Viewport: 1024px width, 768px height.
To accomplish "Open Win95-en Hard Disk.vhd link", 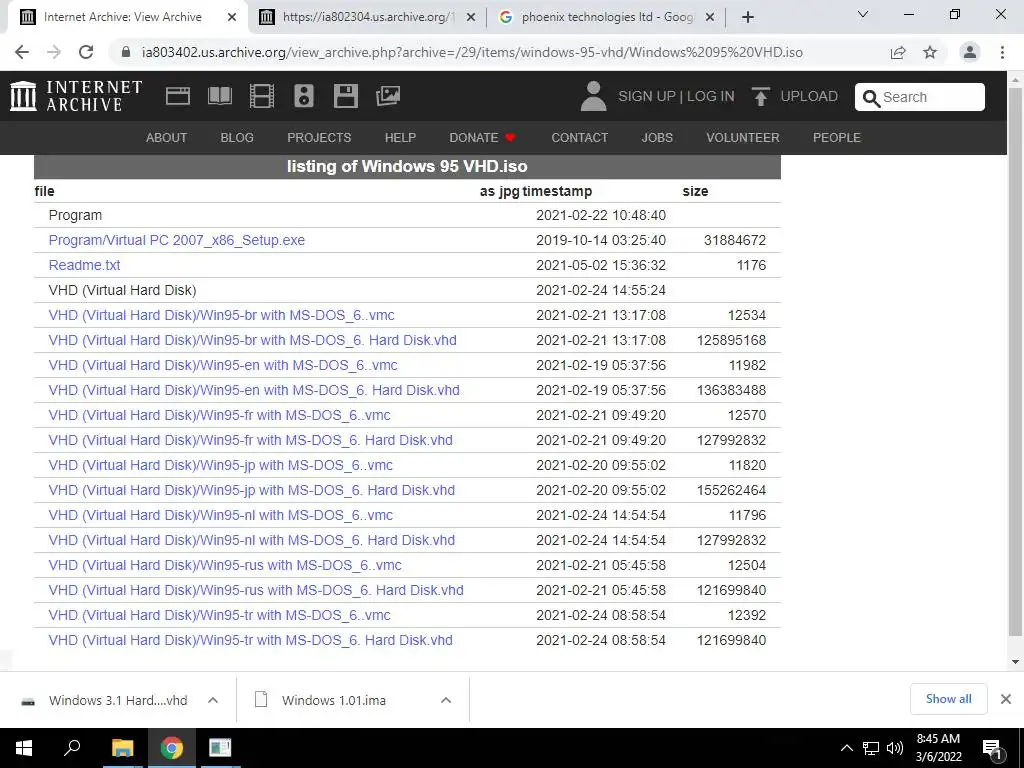I will coord(254,391).
